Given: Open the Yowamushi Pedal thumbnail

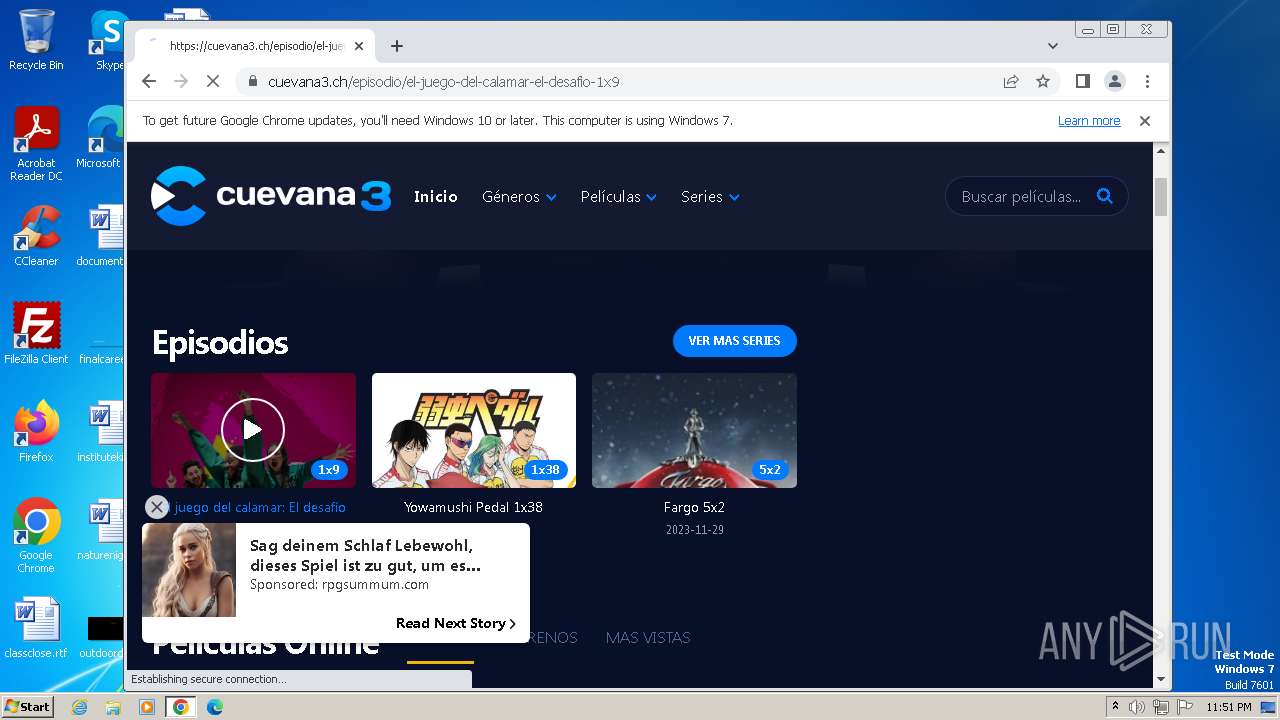Looking at the screenshot, I should (474, 431).
